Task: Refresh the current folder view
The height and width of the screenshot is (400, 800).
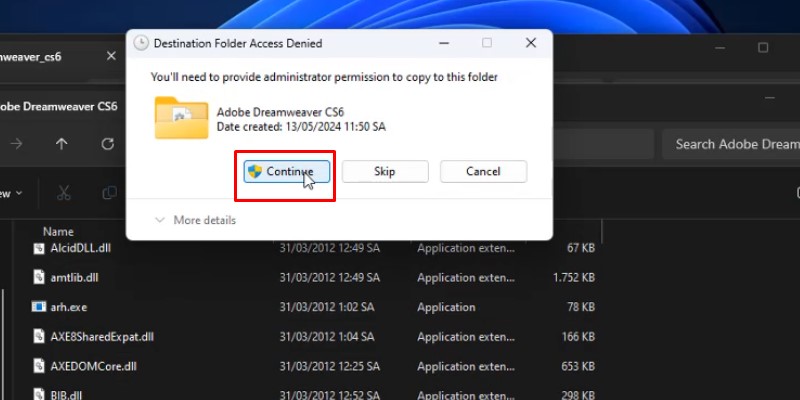Action: tap(108, 144)
